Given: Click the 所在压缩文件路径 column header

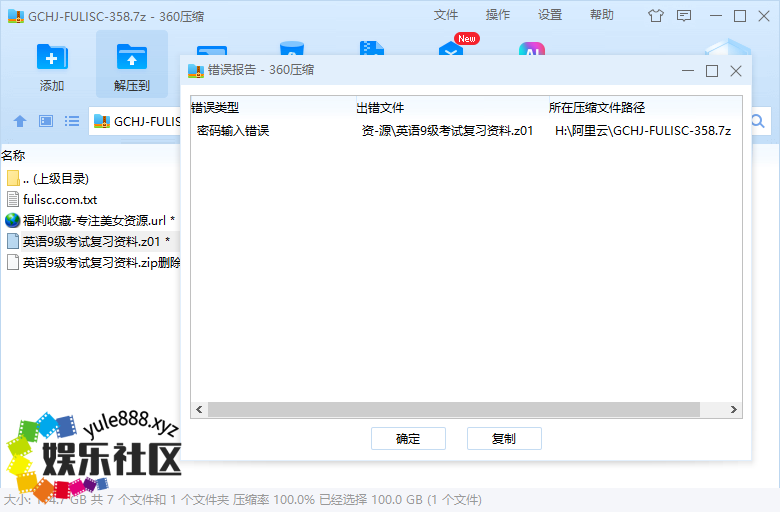Looking at the screenshot, I should pyautogui.click(x=596, y=107).
